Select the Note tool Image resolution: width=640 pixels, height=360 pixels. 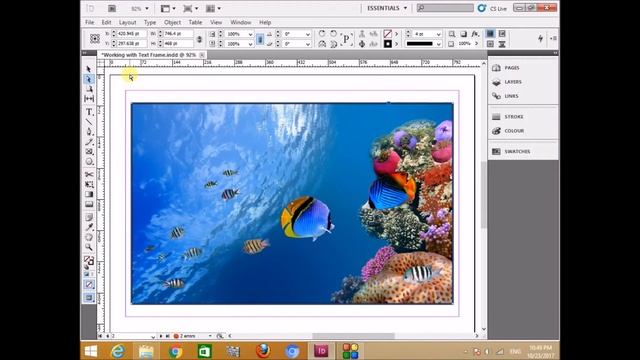[x=89, y=217]
